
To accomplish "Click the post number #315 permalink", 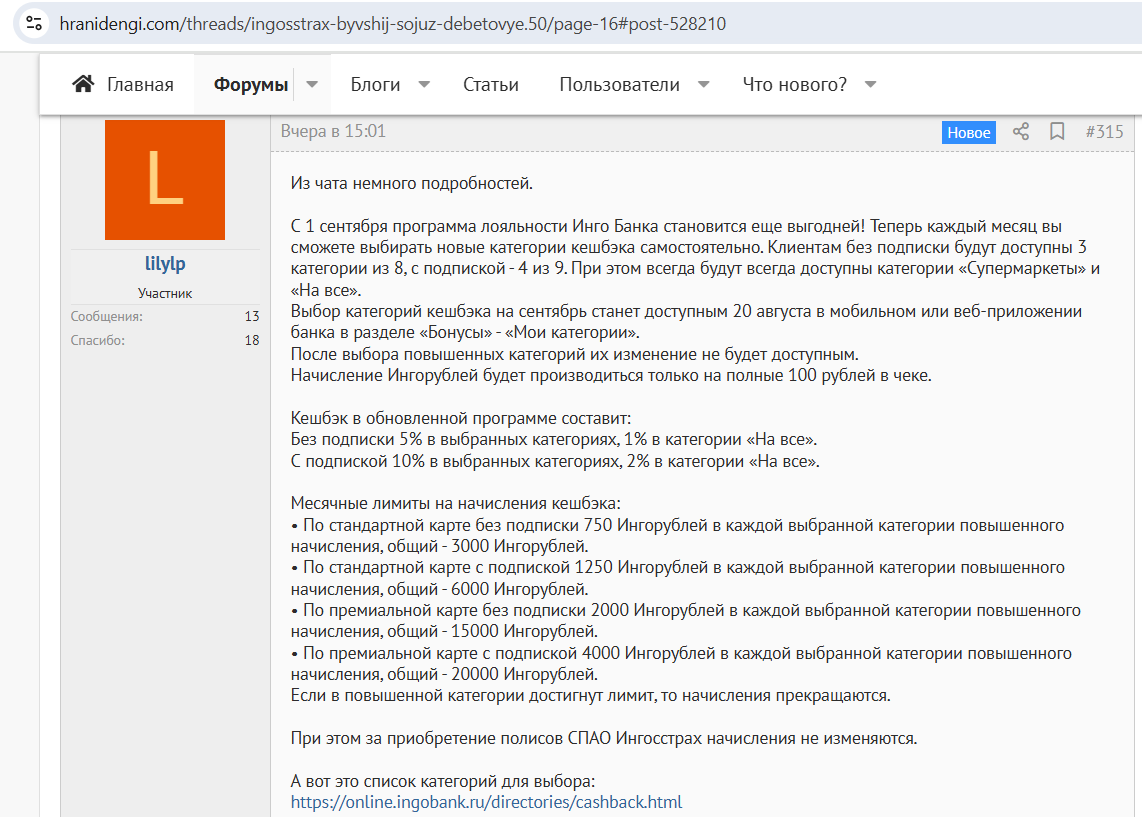I will coord(1104,132).
